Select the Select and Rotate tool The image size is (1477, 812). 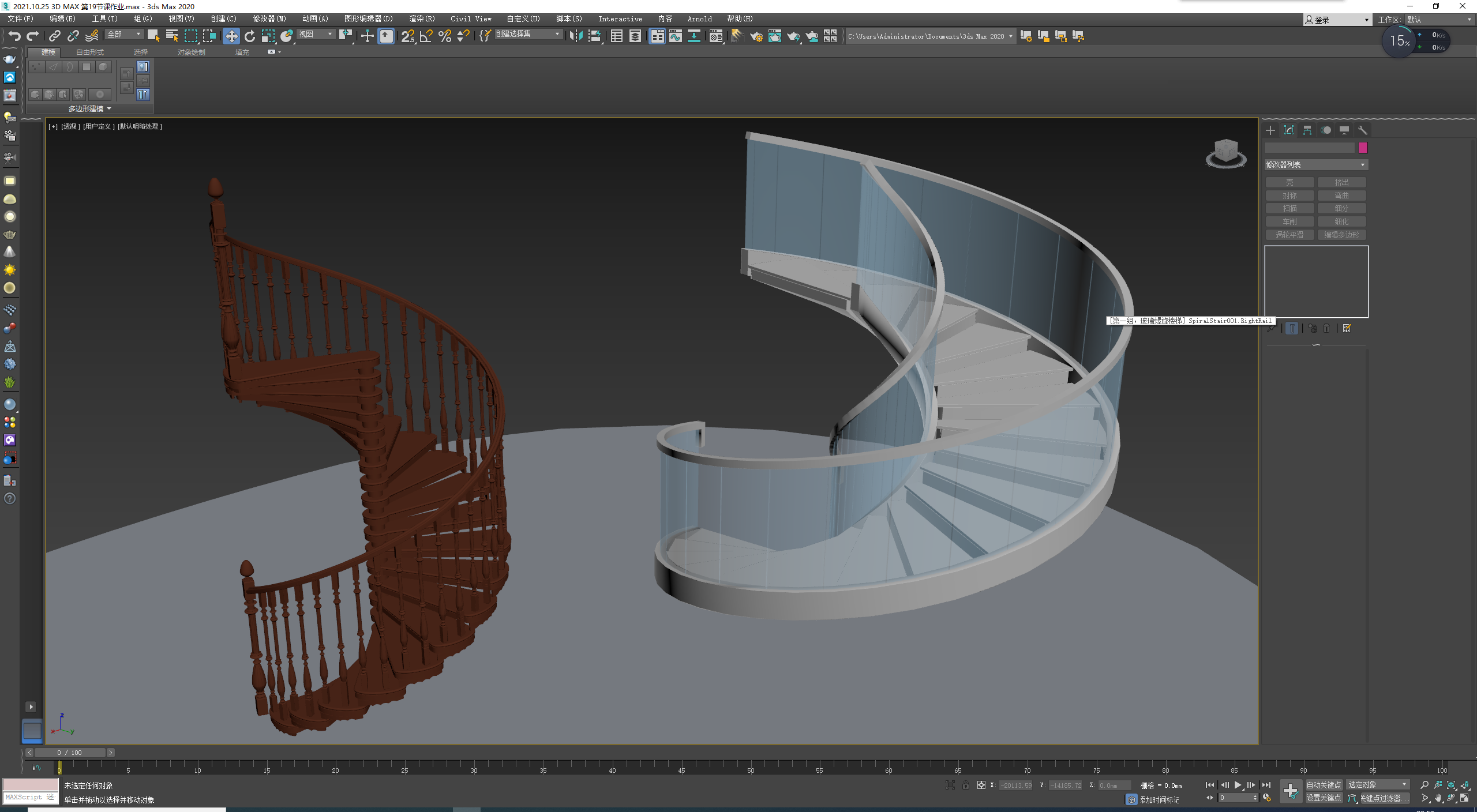(249, 36)
